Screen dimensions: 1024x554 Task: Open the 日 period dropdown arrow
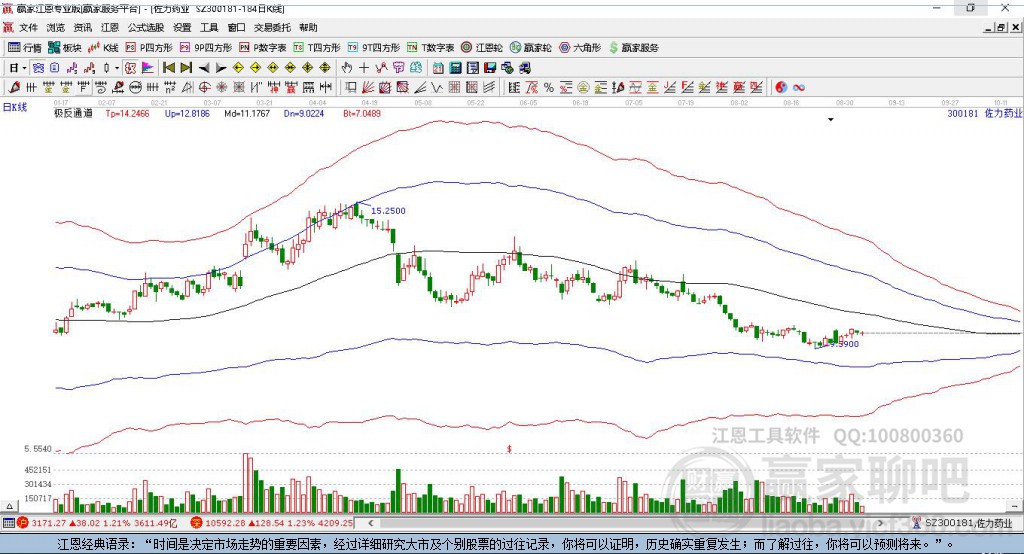point(24,68)
